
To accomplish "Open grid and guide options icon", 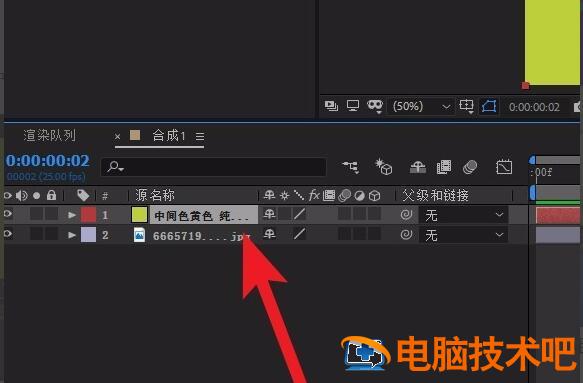I will (466, 106).
